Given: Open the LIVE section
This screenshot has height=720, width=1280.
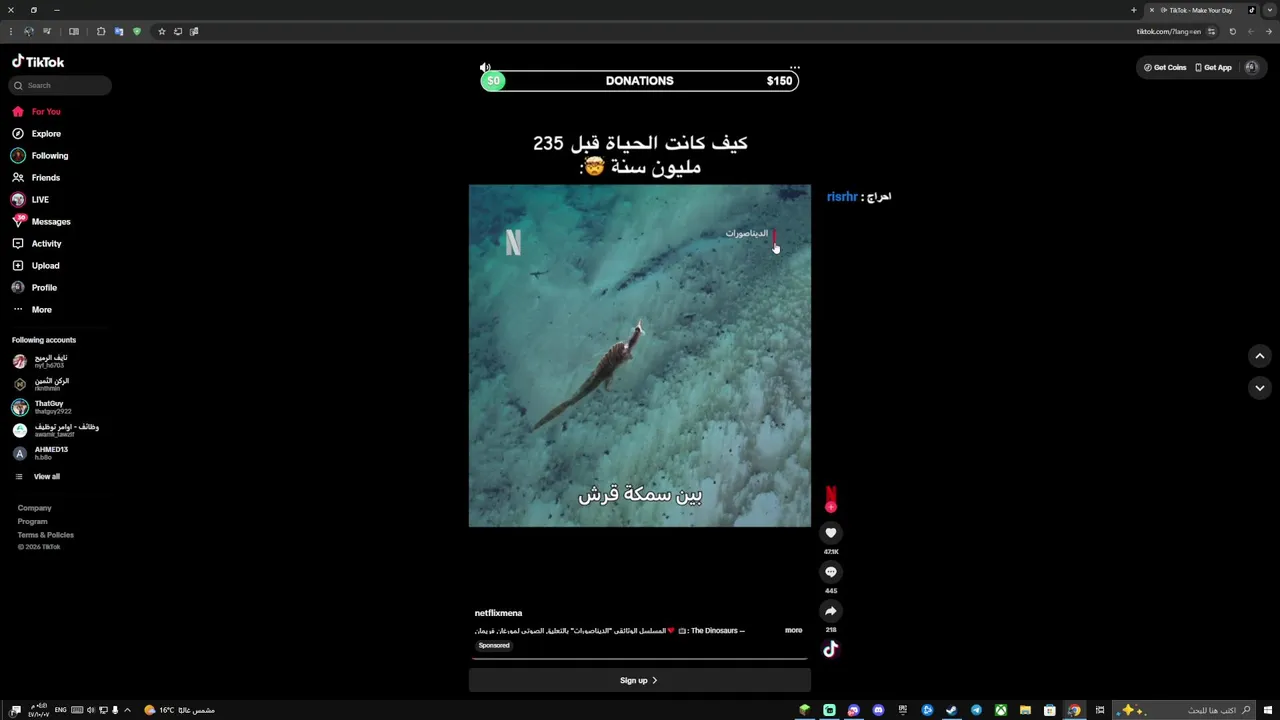Looking at the screenshot, I should tap(30, 199).
